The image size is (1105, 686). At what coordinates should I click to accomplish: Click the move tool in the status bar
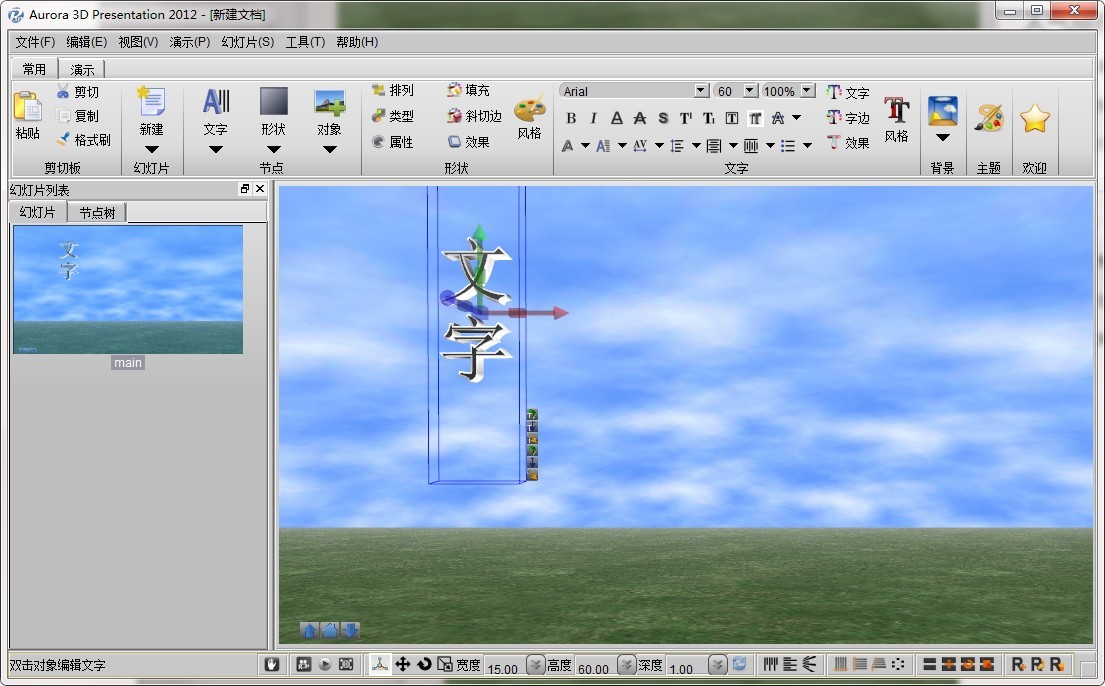[x=403, y=663]
